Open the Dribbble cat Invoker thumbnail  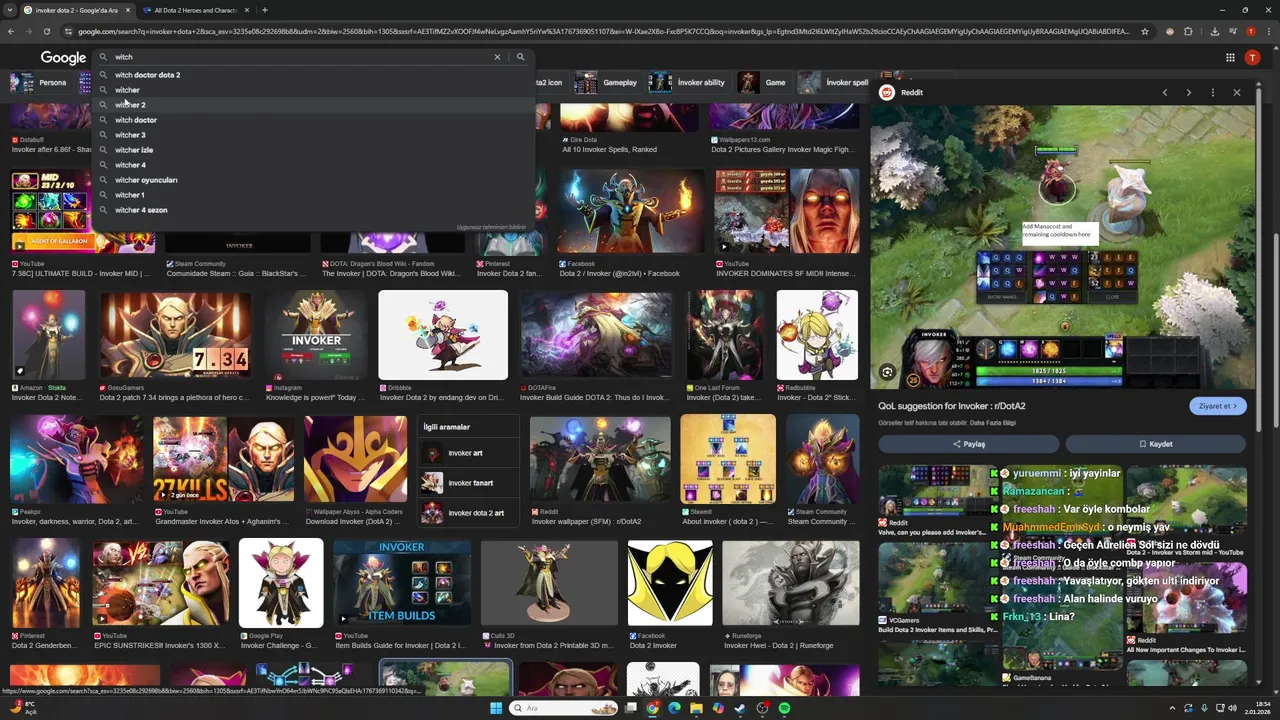coord(443,335)
